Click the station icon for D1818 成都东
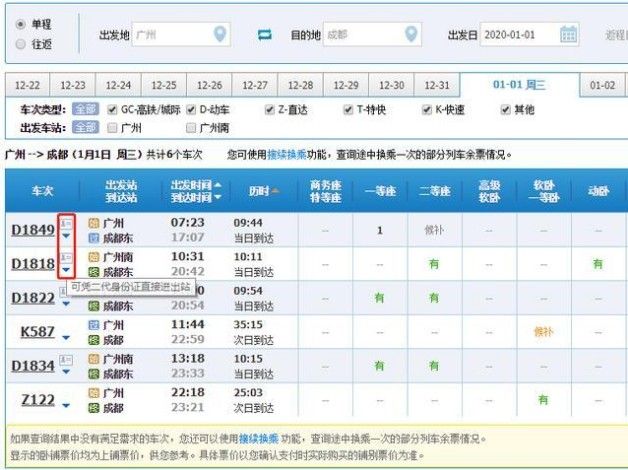Image resolution: width=628 pixels, height=470 pixels. [x=94, y=272]
